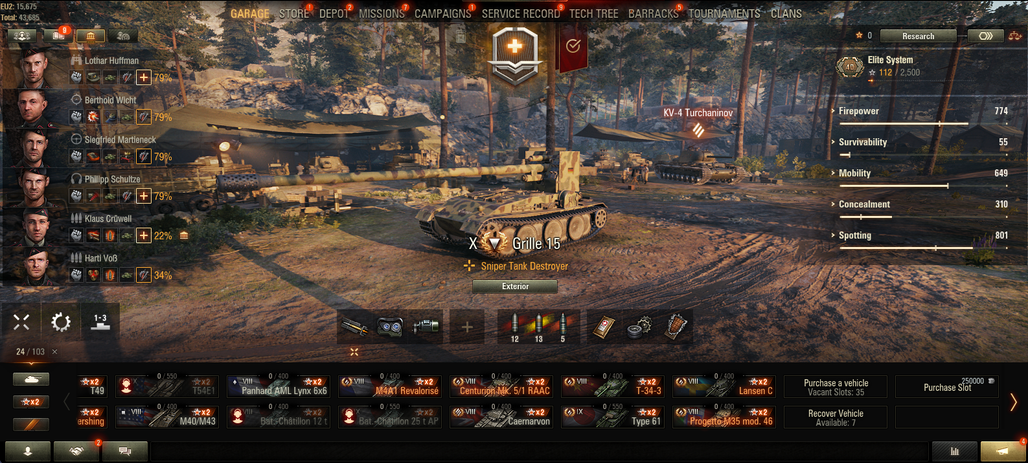Expand the Firepower parameter section
Screen dimensions: 1028x463
922,111
